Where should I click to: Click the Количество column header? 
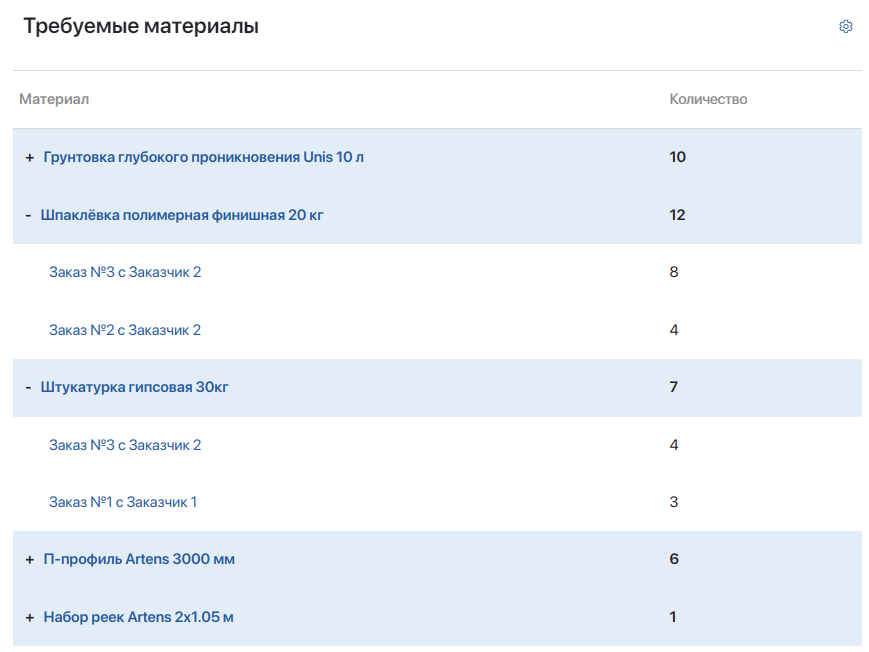[x=708, y=100]
